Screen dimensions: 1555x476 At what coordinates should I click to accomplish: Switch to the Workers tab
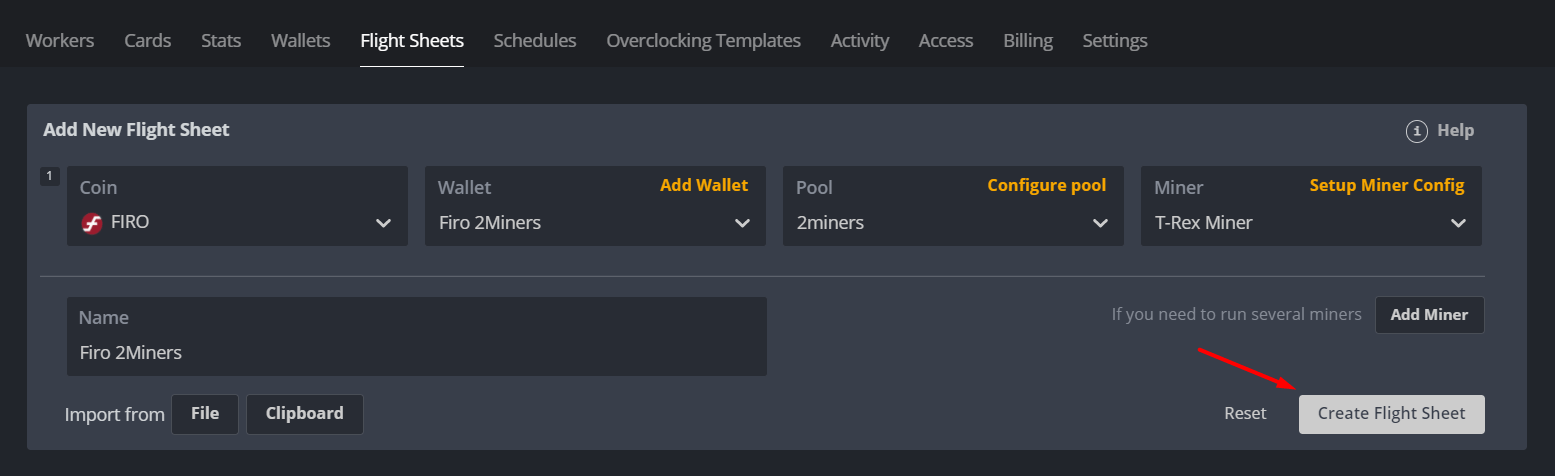point(60,41)
